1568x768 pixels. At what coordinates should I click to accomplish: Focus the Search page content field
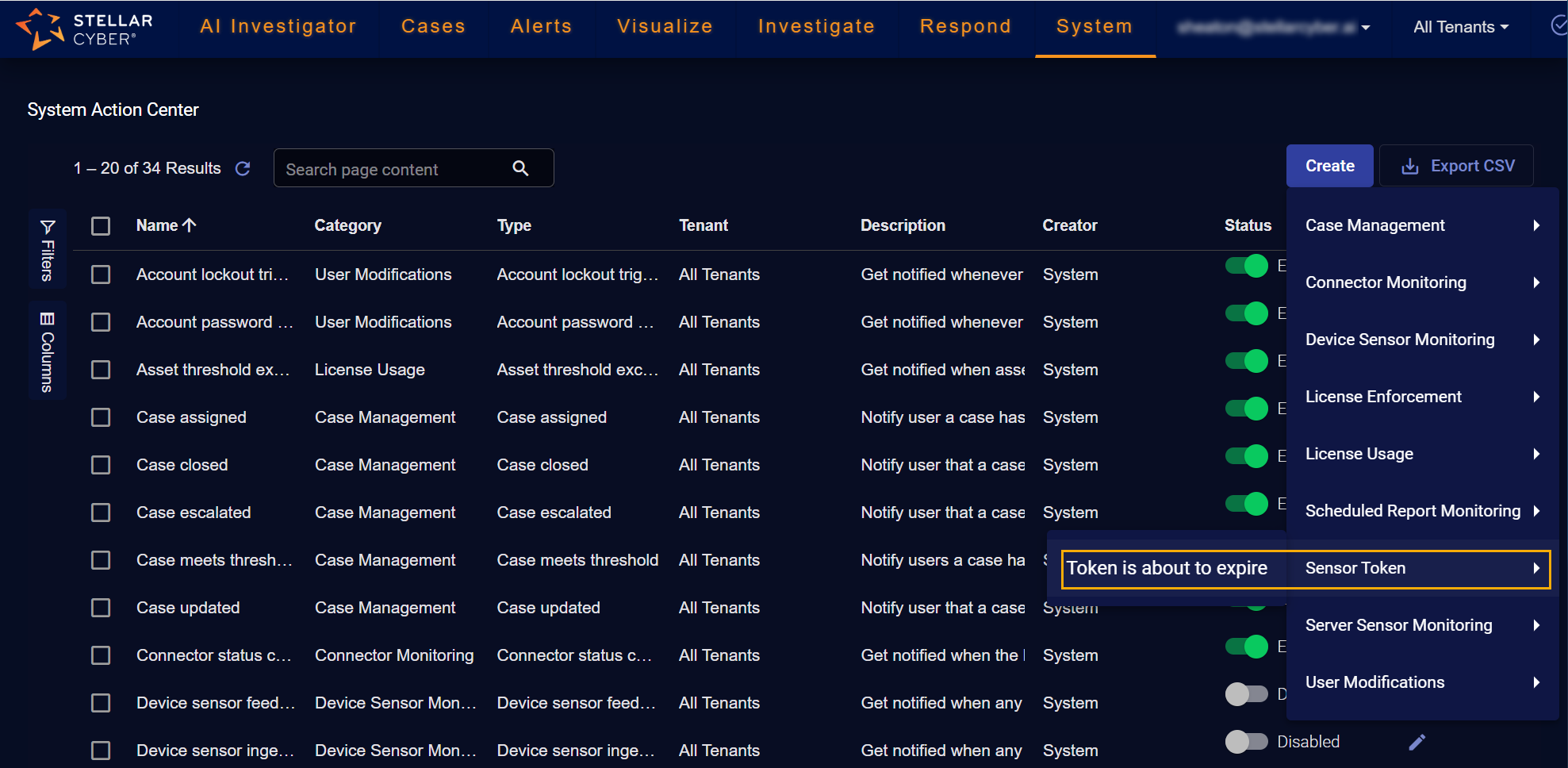point(393,169)
